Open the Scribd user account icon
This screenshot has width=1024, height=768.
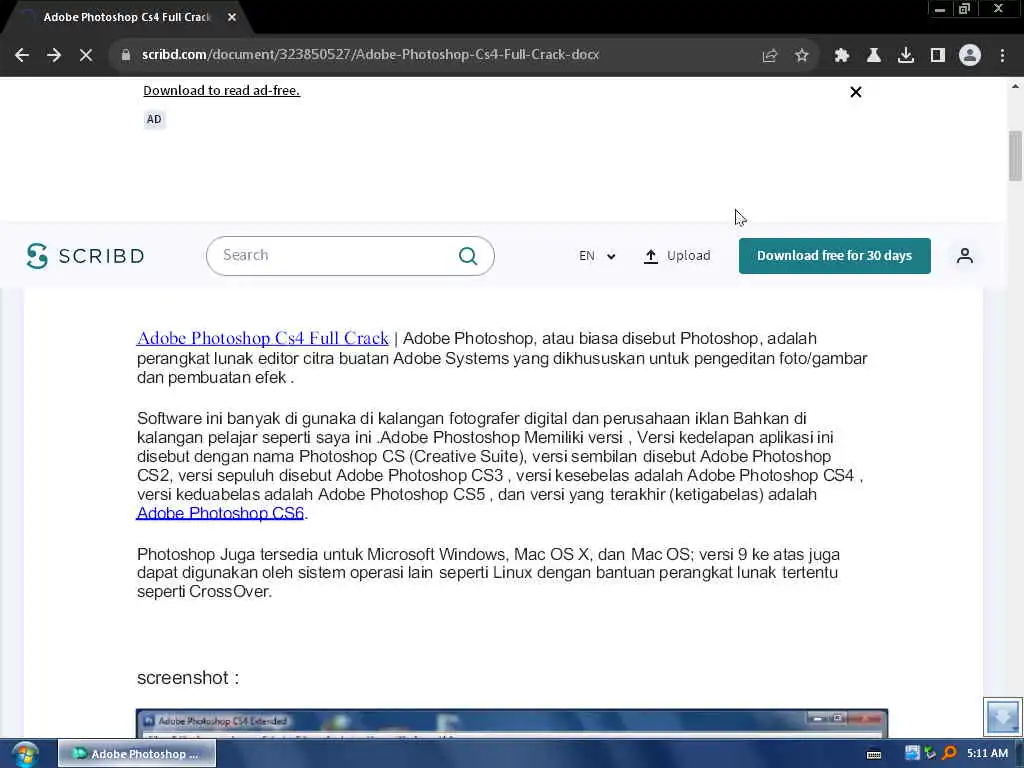click(965, 256)
